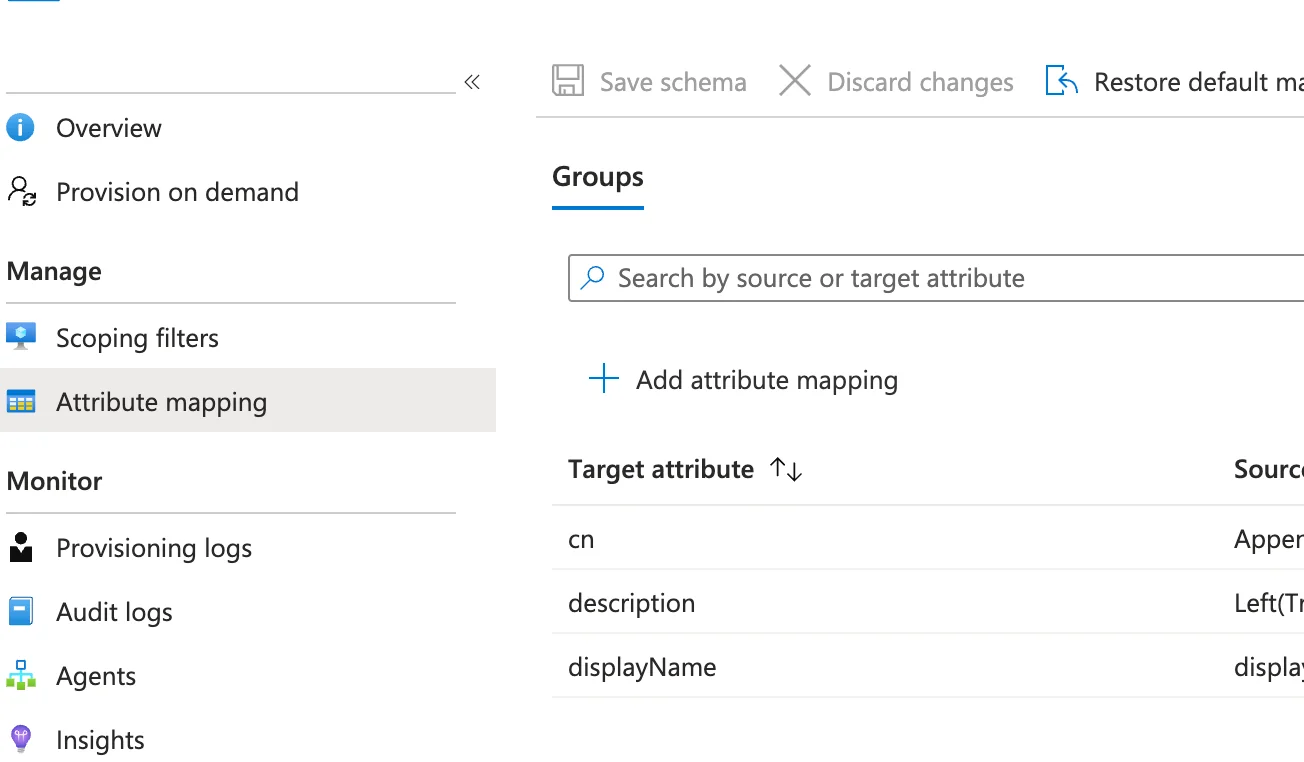
Task: Click the Audit logs book icon
Action: (21, 612)
